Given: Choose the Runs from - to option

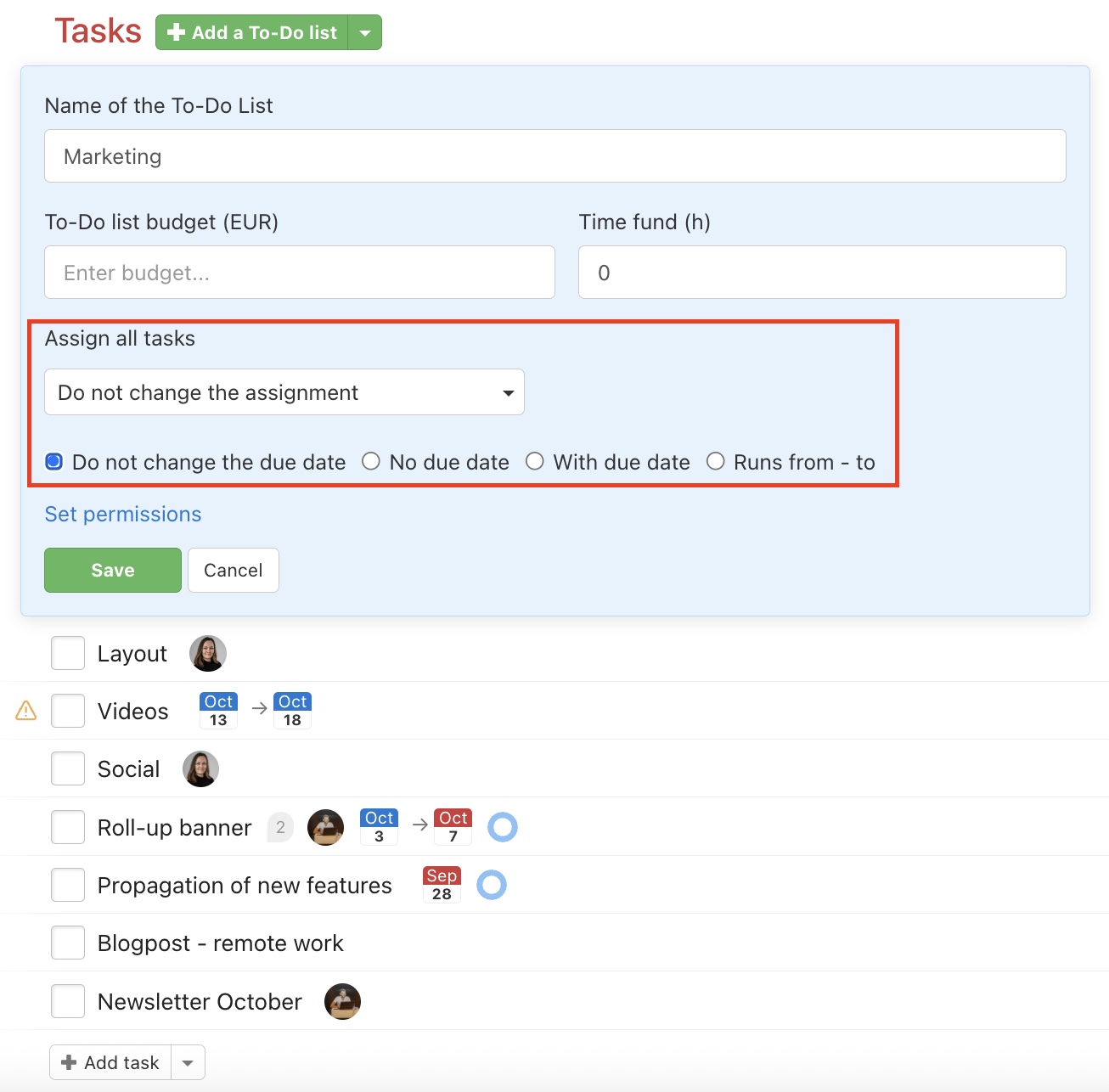Looking at the screenshot, I should pos(716,461).
